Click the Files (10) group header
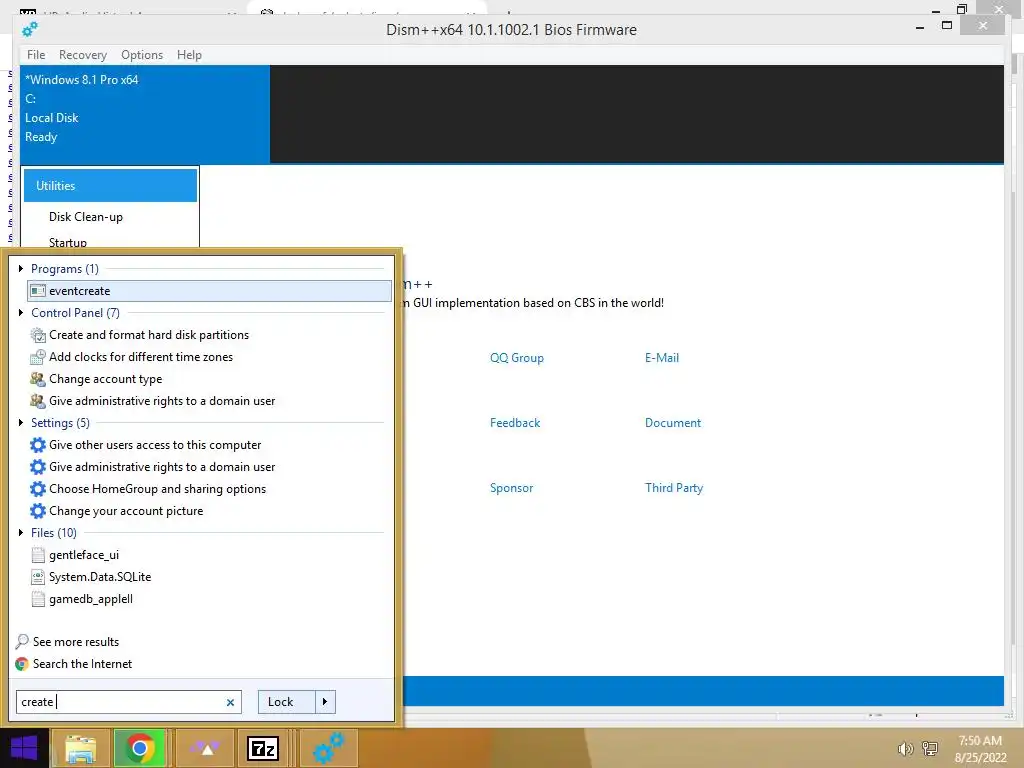This screenshot has width=1024, height=768. (54, 533)
